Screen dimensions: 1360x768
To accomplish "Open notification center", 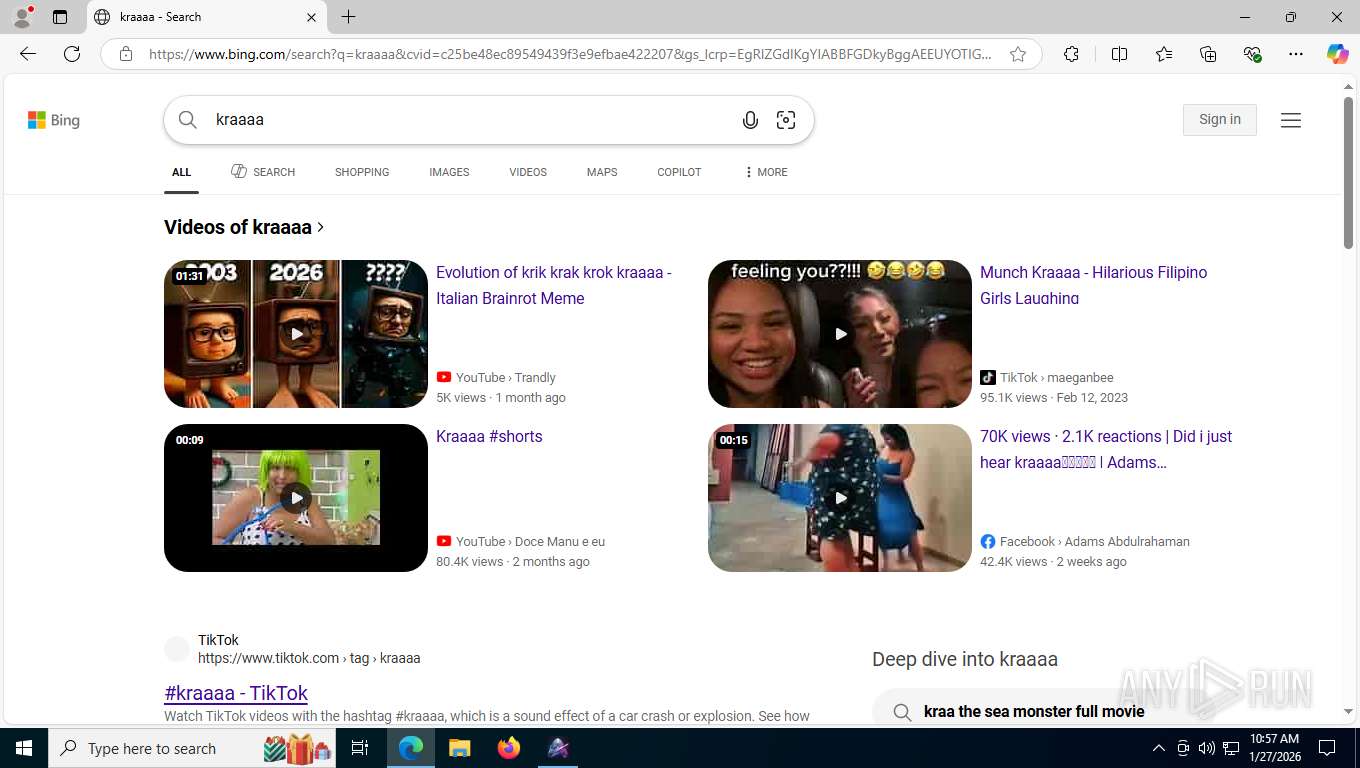I will [1327, 748].
